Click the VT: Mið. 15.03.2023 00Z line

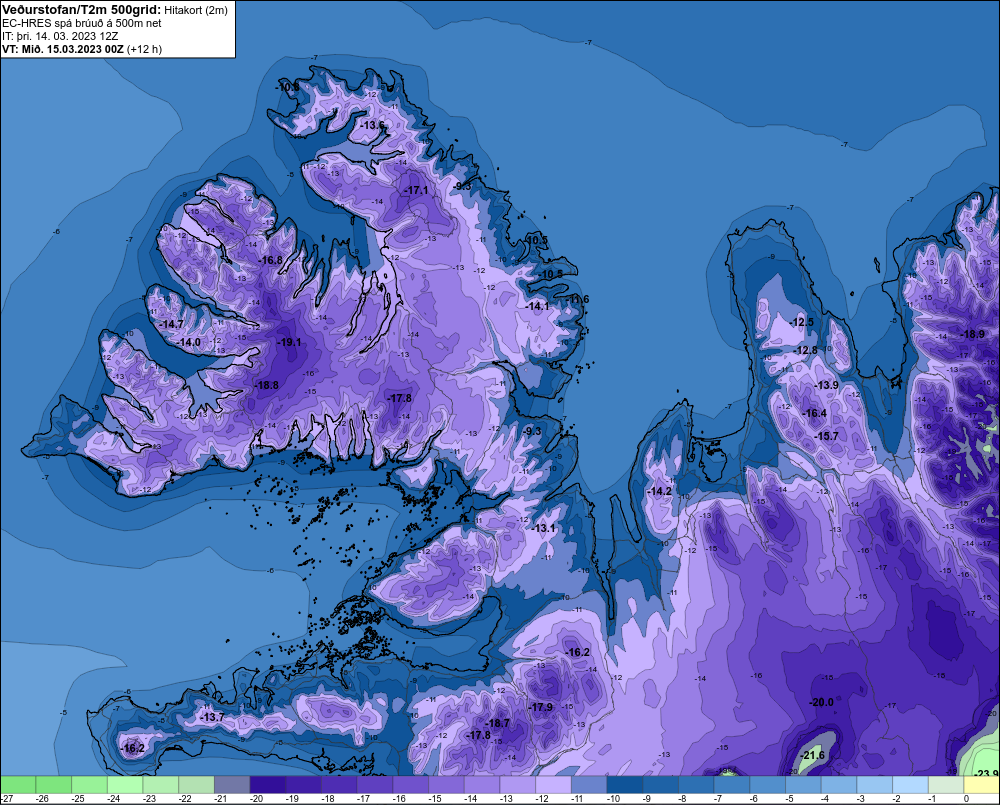[82, 49]
